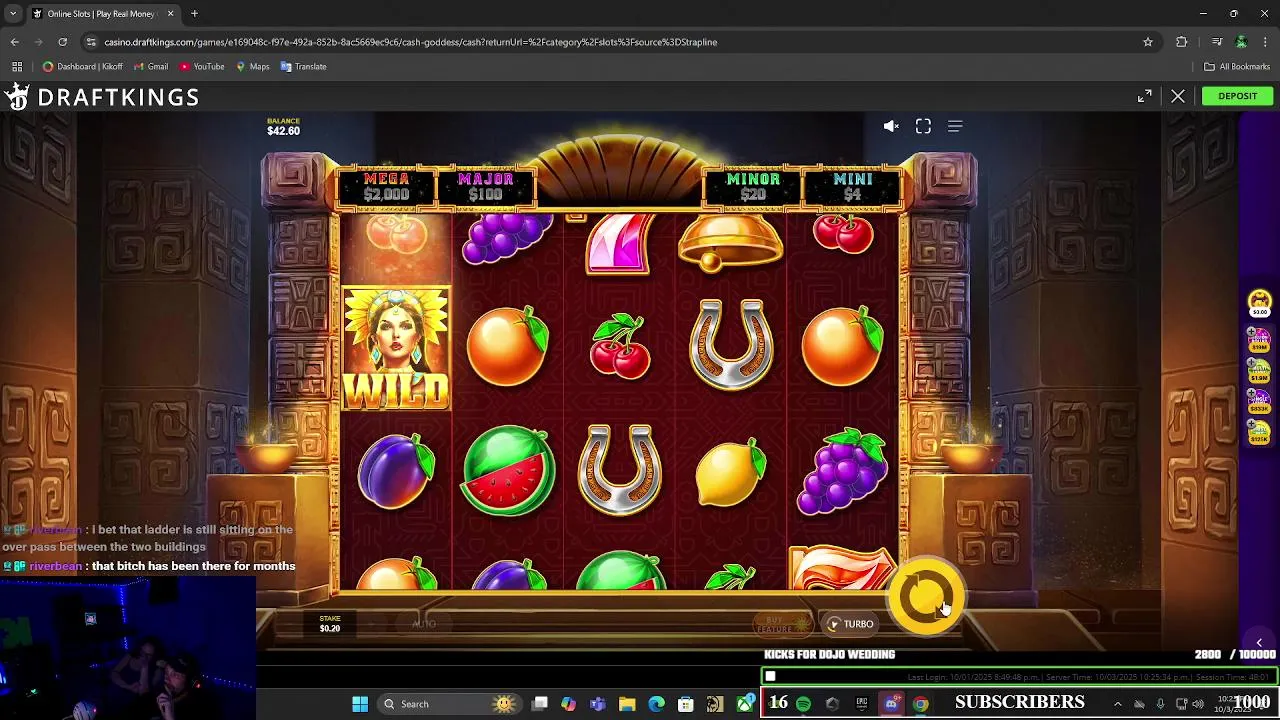This screenshot has height=720, width=1280.
Task: Toggle Turbo spin mode
Action: 850,624
